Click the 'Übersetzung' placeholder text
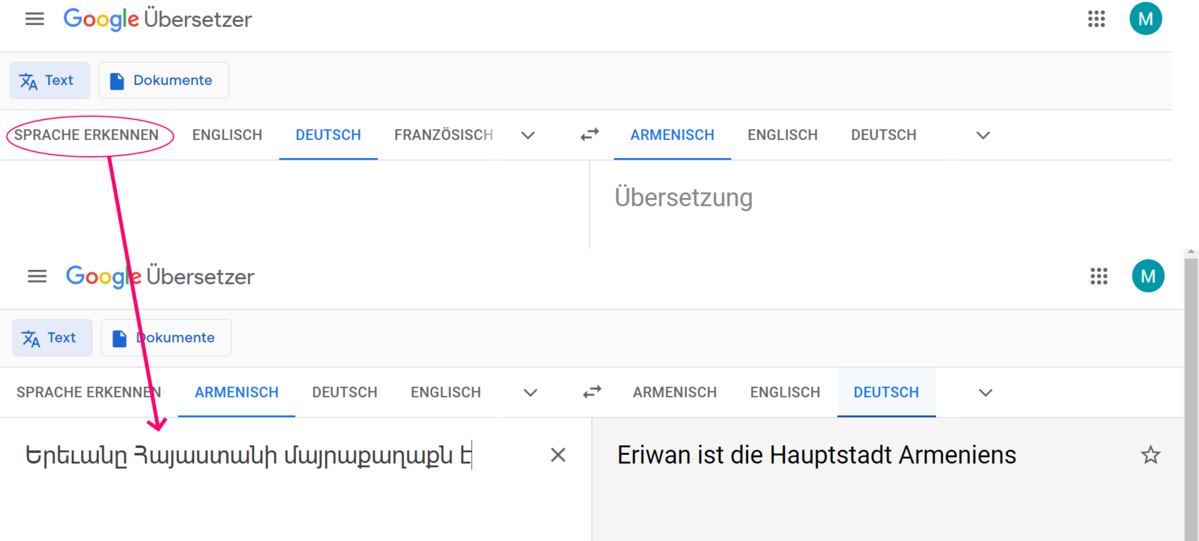 pos(684,198)
